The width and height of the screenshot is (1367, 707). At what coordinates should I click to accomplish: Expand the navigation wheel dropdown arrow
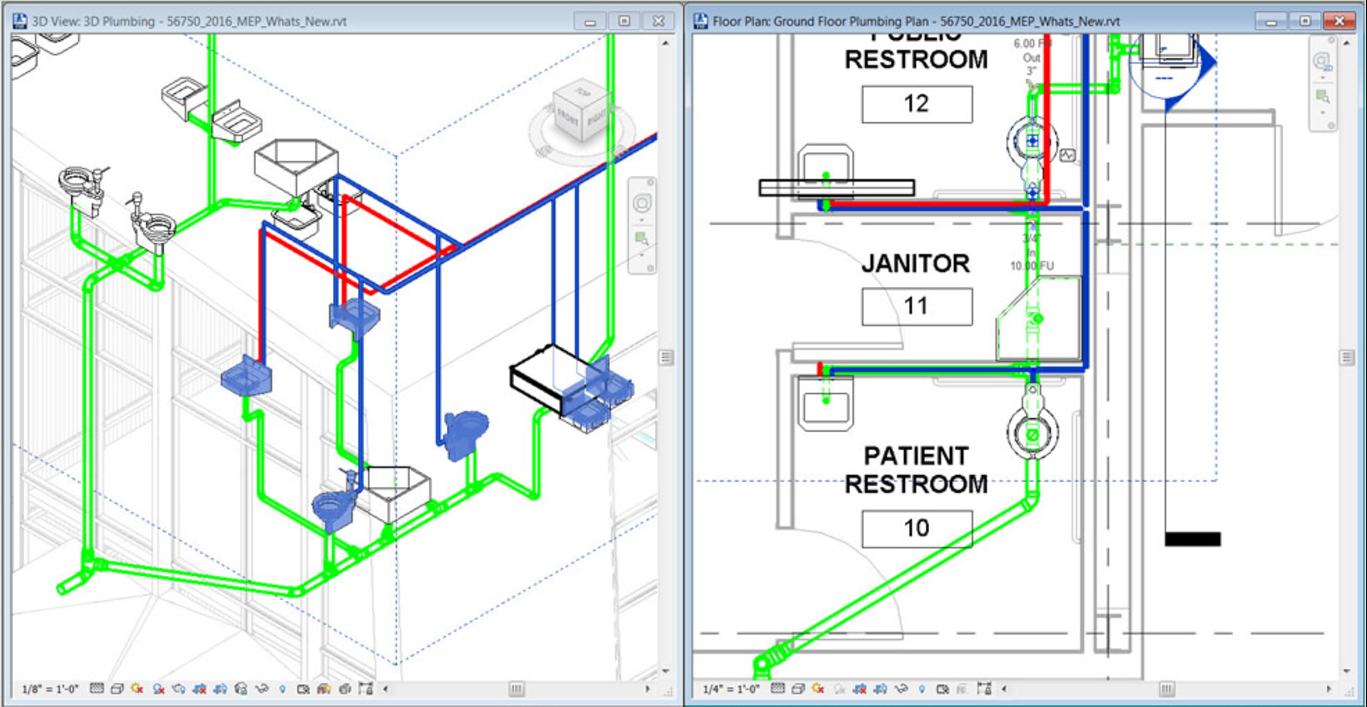(641, 219)
